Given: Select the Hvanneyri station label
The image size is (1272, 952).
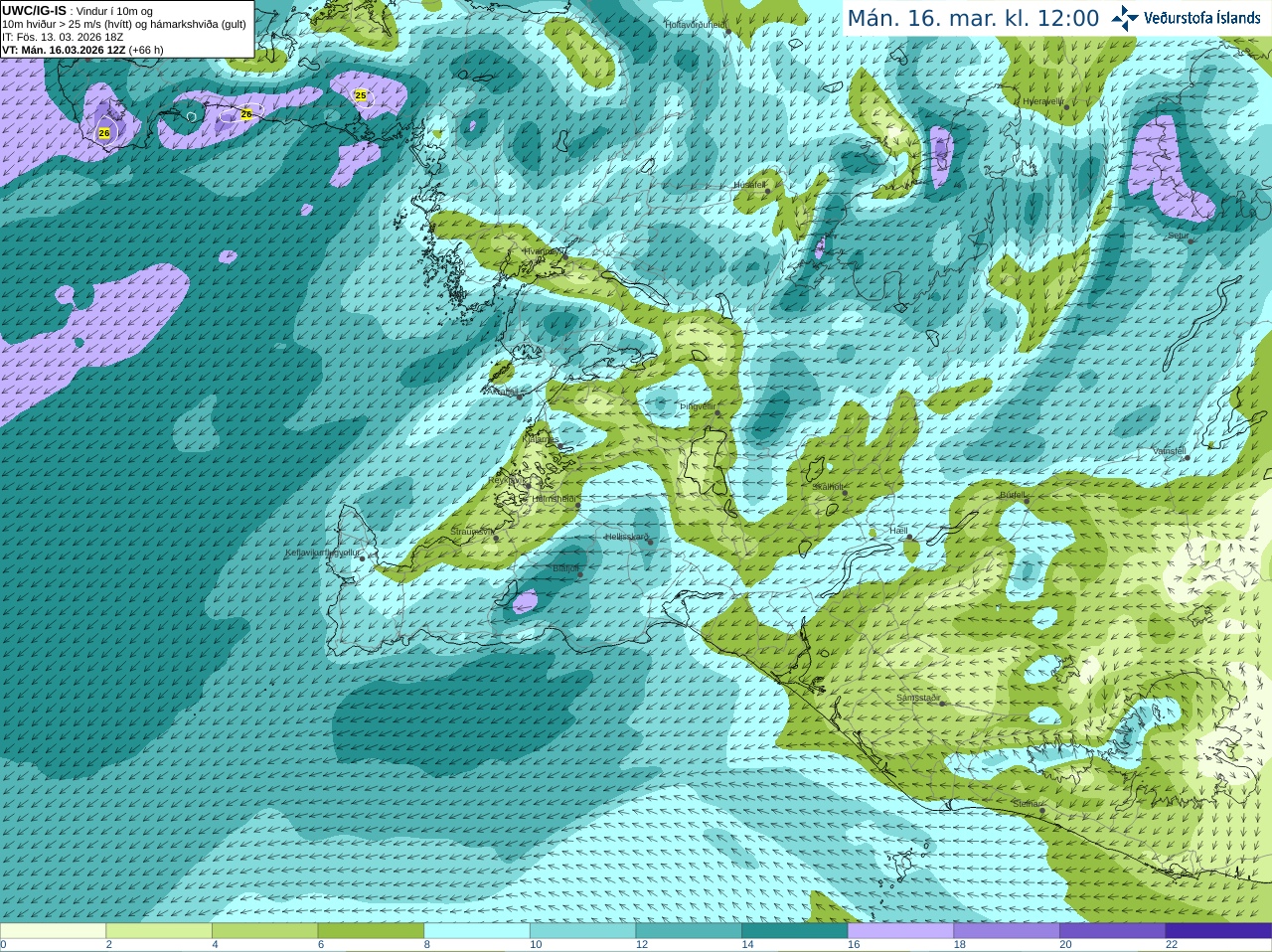Looking at the screenshot, I should point(543,251).
